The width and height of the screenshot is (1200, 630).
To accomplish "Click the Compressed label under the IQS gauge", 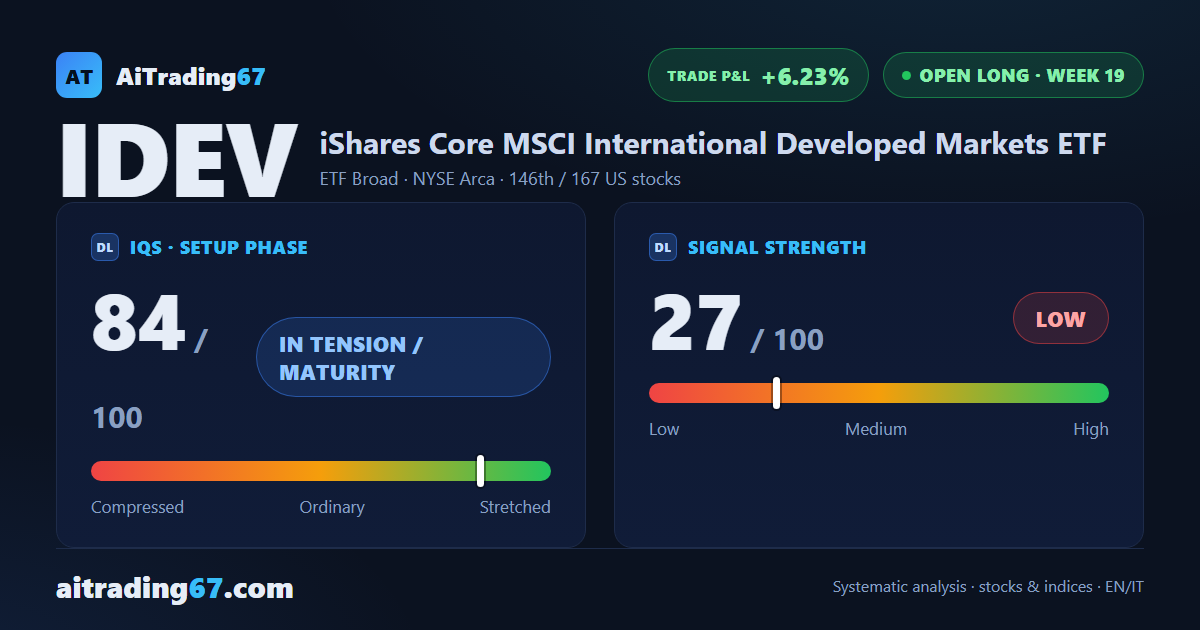I will pyautogui.click(x=137, y=507).
